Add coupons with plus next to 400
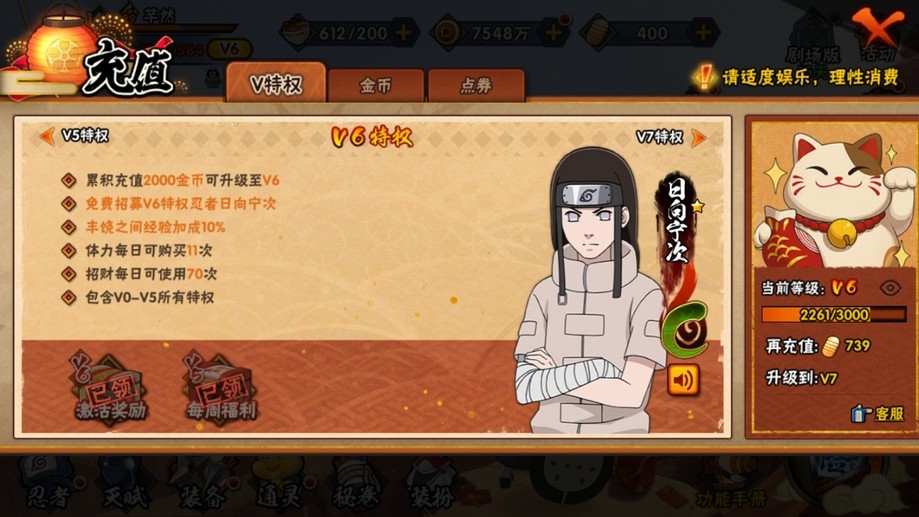The image size is (919, 517). point(703,33)
